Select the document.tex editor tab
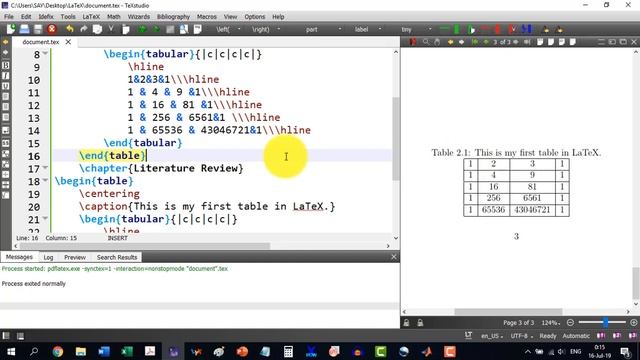The width and height of the screenshot is (640, 360). 41,42
